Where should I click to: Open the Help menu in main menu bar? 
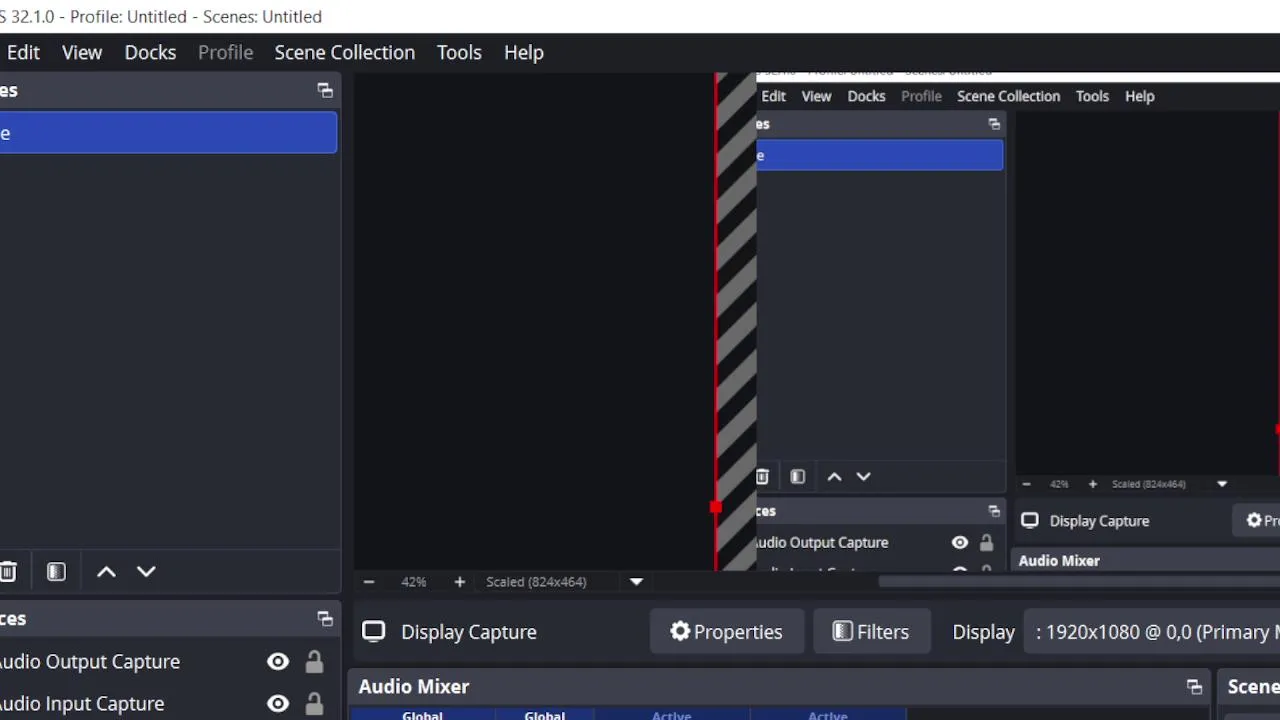[x=523, y=52]
